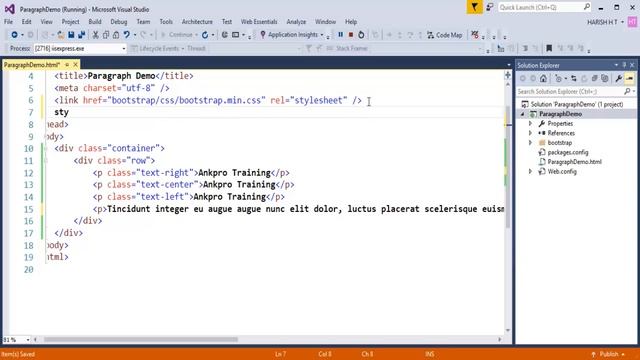Collapse the ParagraphDemo project node

click(x=523, y=114)
